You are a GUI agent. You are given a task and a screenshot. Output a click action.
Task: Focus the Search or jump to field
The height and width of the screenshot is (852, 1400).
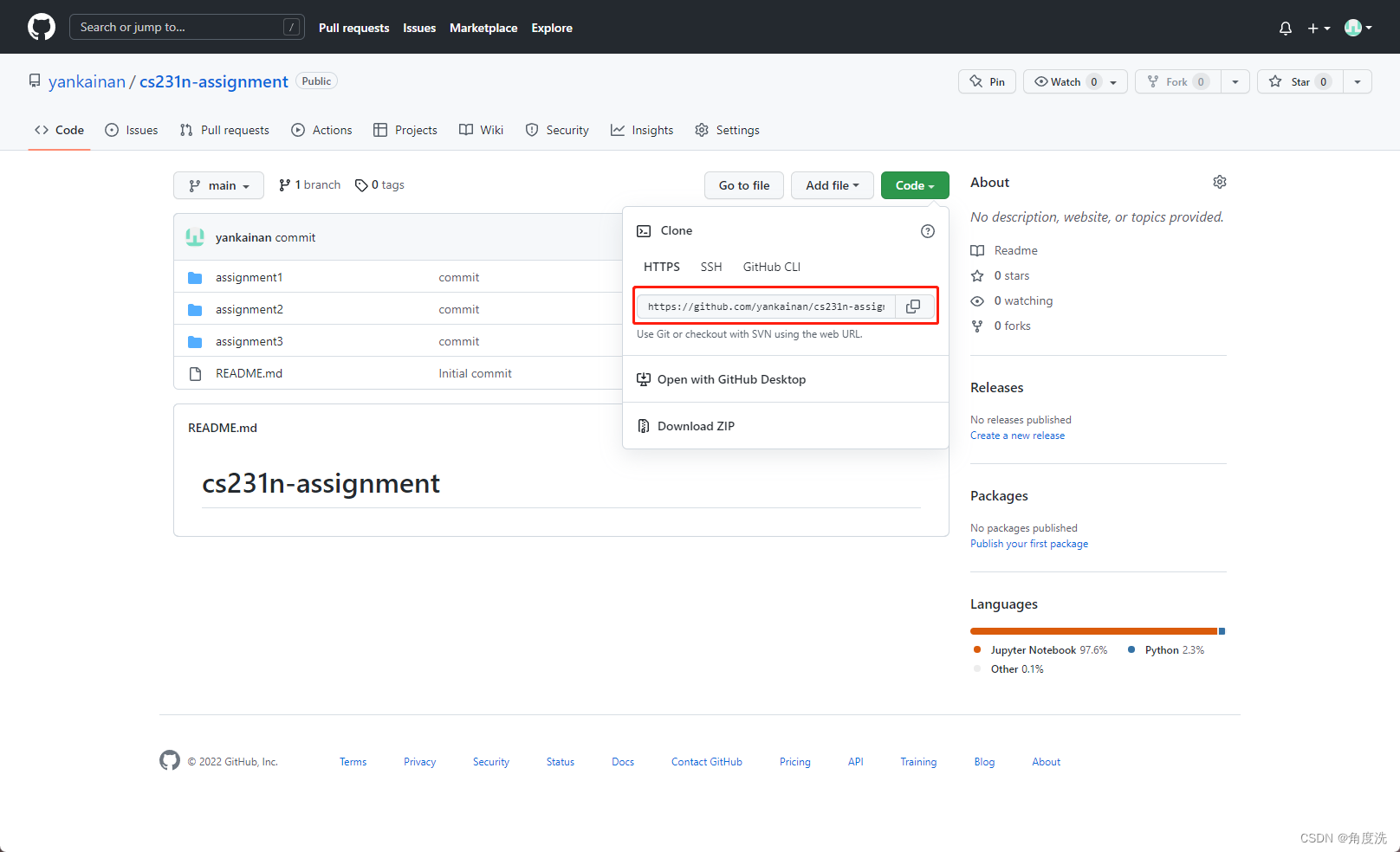click(186, 27)
